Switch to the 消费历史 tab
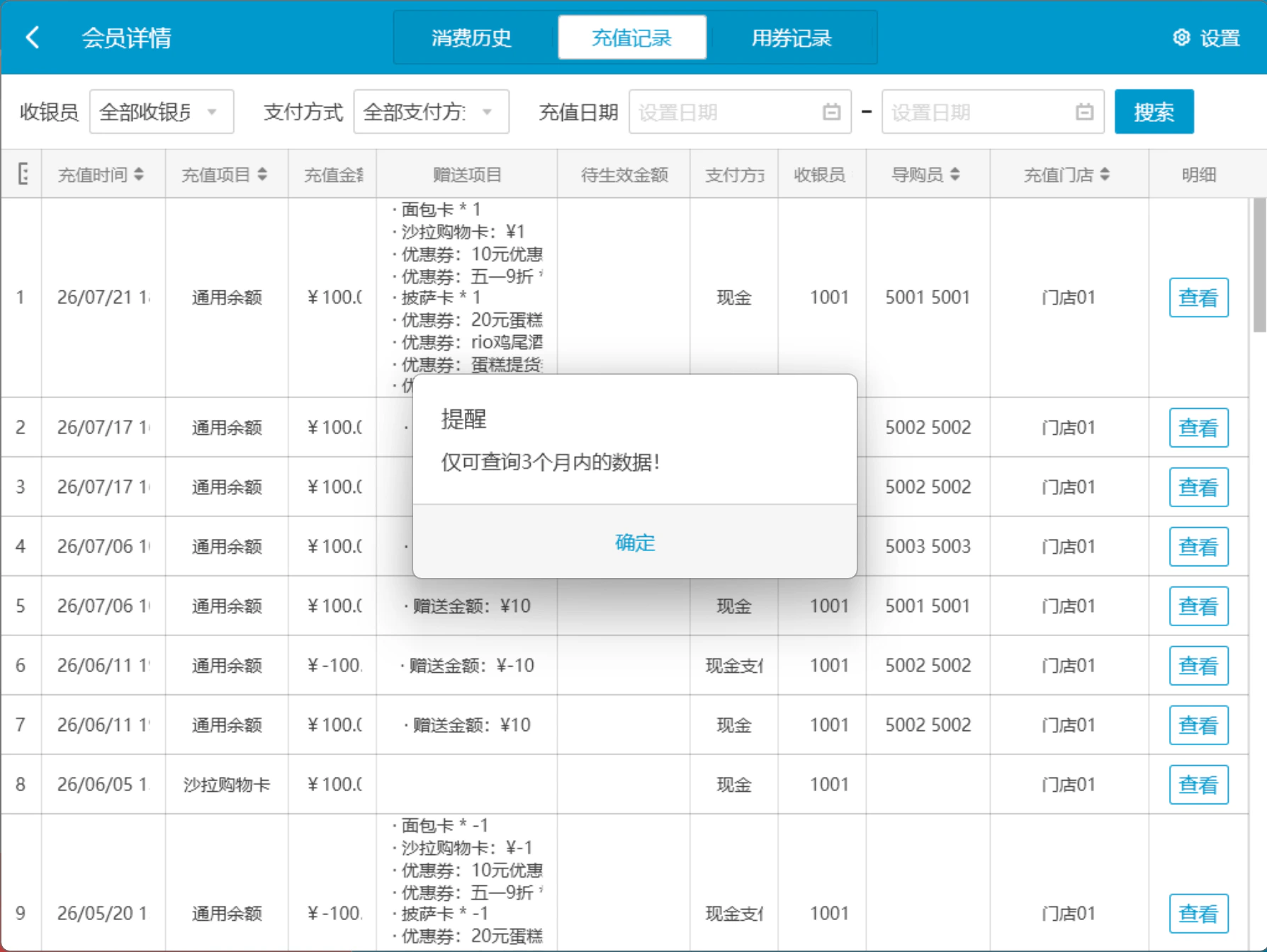The height and width of the screenshot is (952, 1267). pyautogui.click(x=471, y=38)
